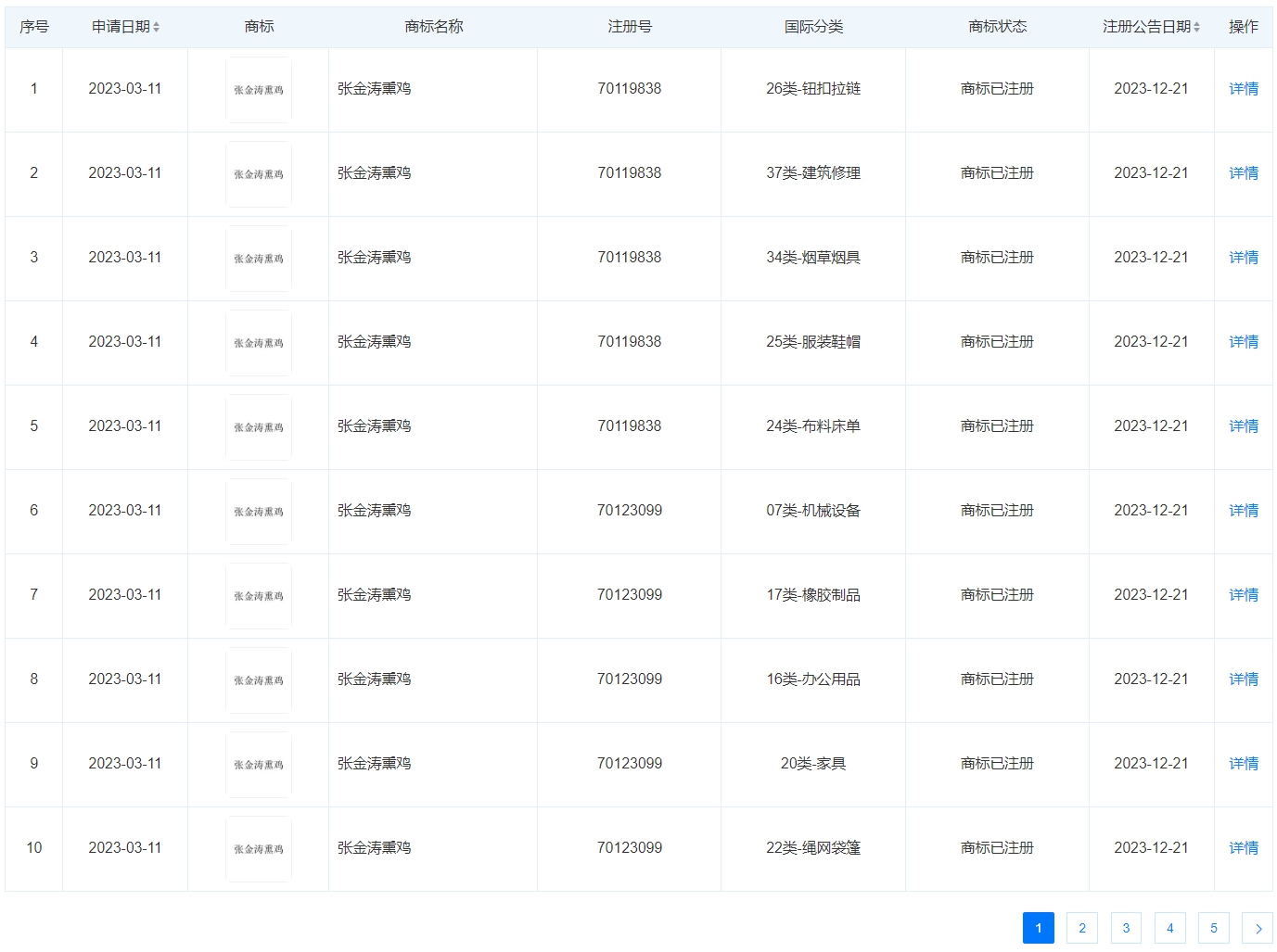Screen dimensions: 1277x952
Task: Click 37类-建筑修理 classification cell
Action: [813, 173]
